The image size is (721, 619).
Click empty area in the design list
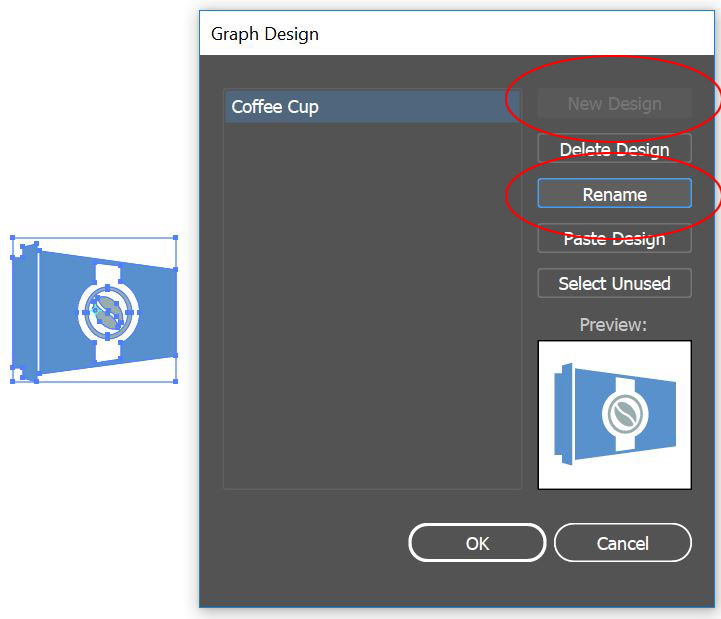pos(372,320)
